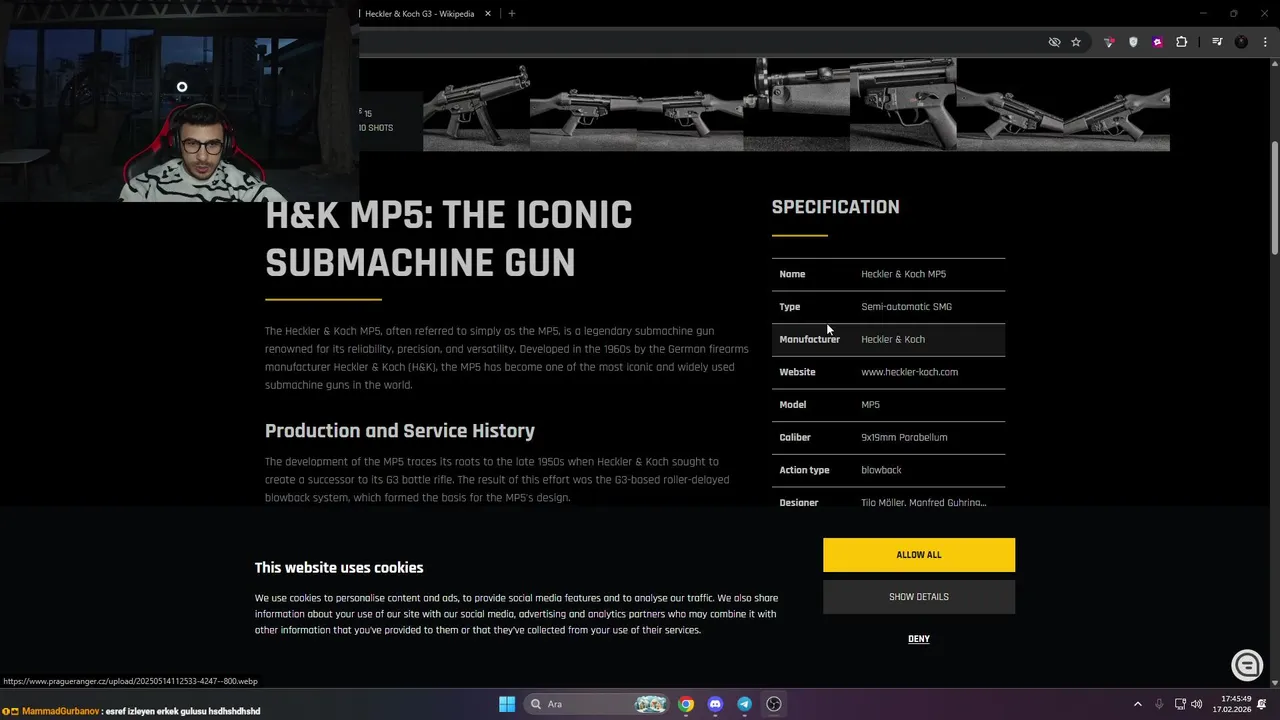Open the red-badged extension in Chrome toolbar
Image resolution: width=1280 pixels, height=720 pixels.
click(1109, 42)
